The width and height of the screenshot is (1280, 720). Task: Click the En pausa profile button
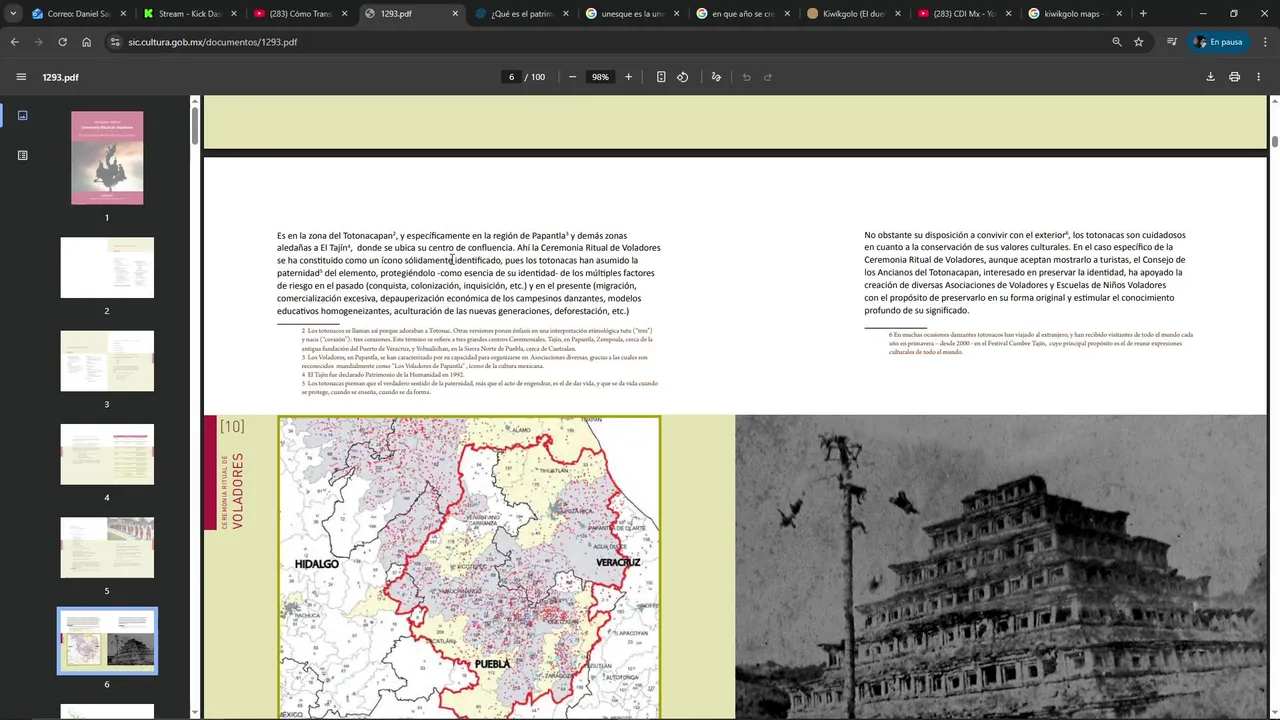[1218, 42]
